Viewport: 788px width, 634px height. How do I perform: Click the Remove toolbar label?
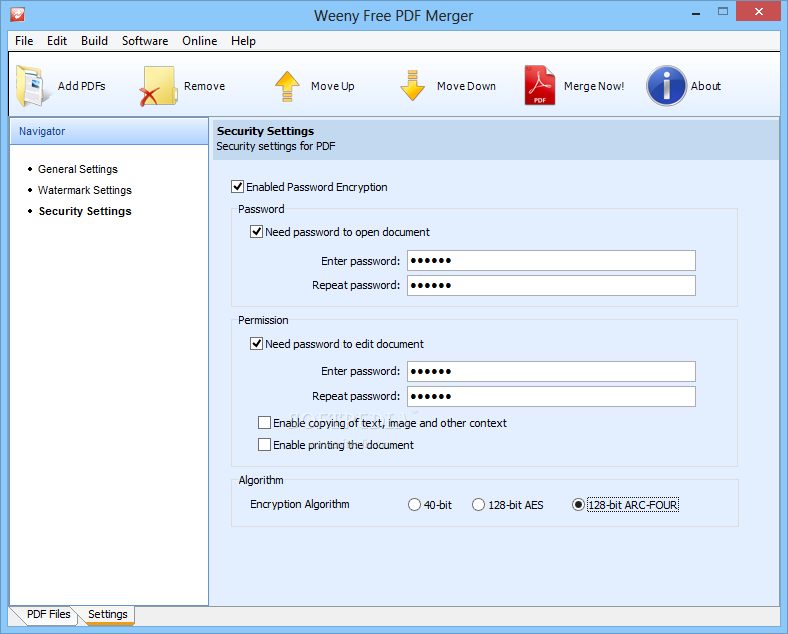(205, 86)
